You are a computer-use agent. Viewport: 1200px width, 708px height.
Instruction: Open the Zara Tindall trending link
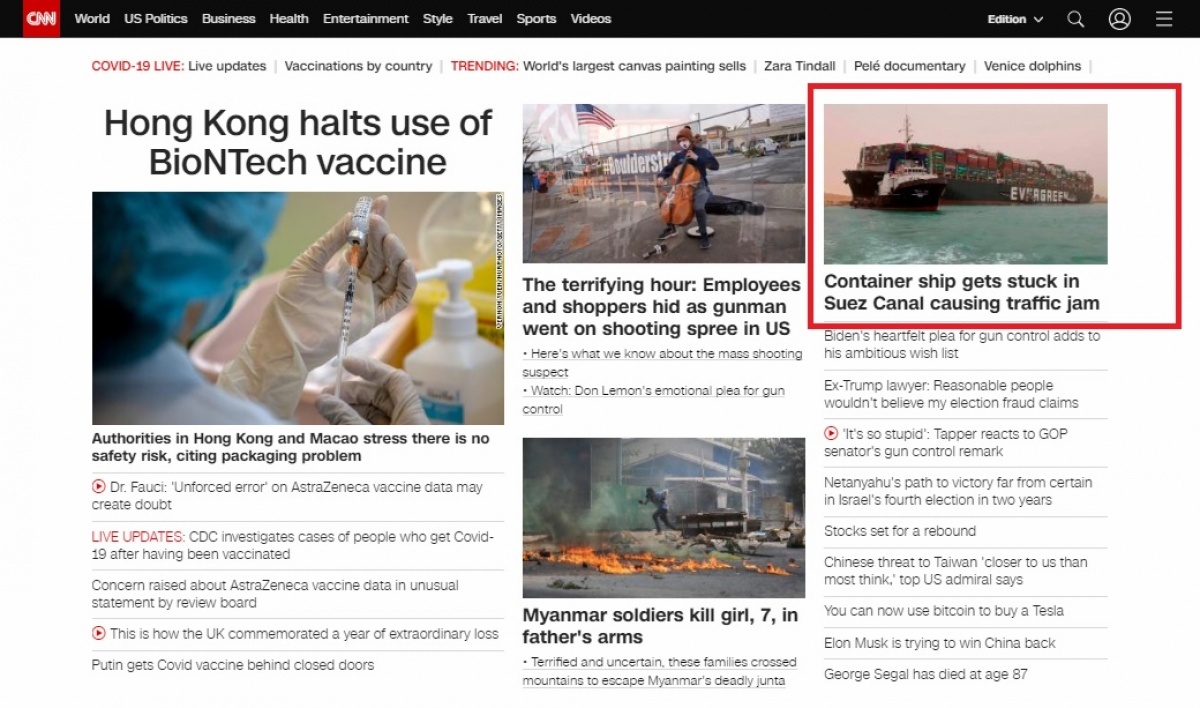point(800,66)
